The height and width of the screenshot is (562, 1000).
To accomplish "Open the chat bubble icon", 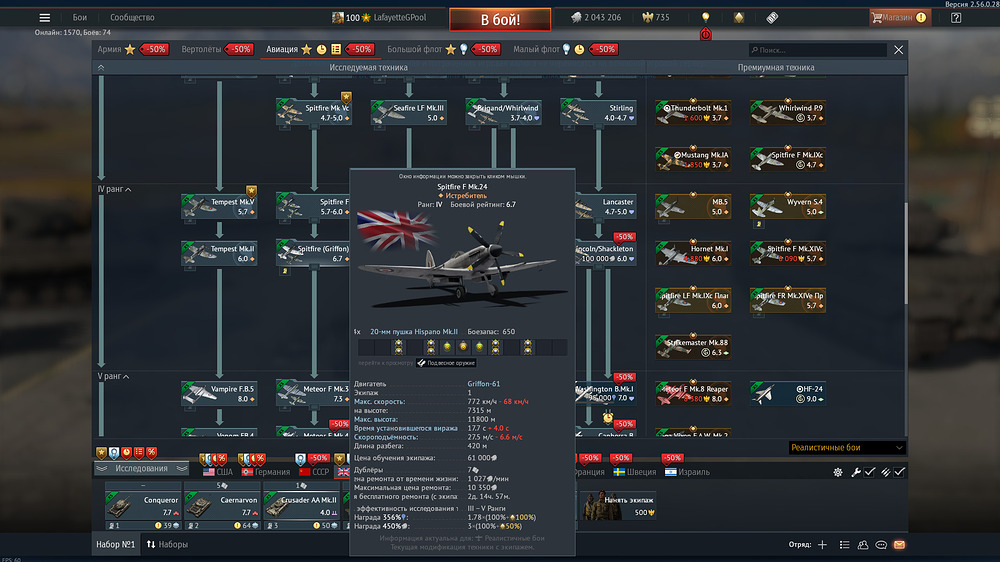I will coord(881,545).
